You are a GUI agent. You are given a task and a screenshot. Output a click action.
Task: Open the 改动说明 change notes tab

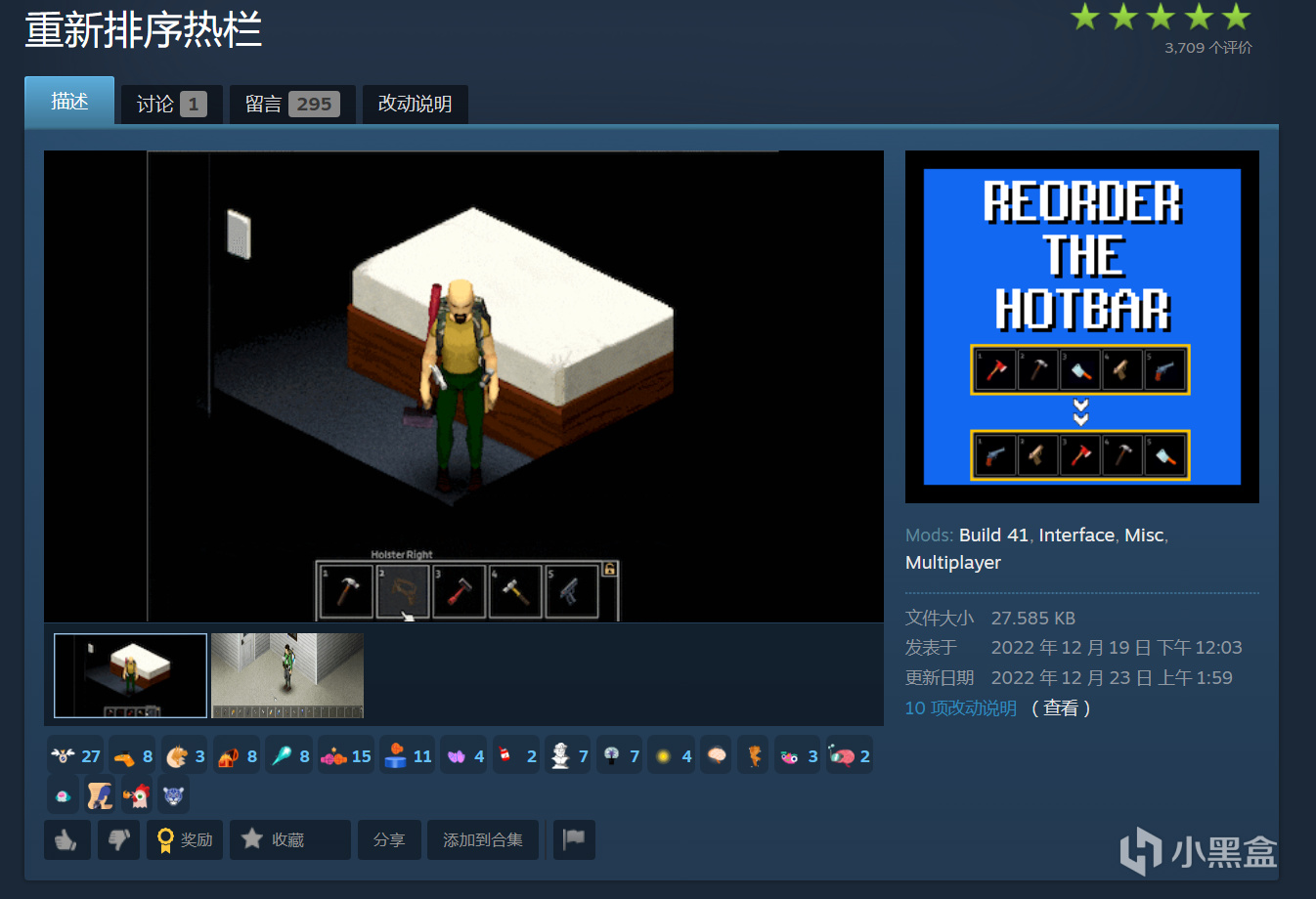(x=416, y=104)
